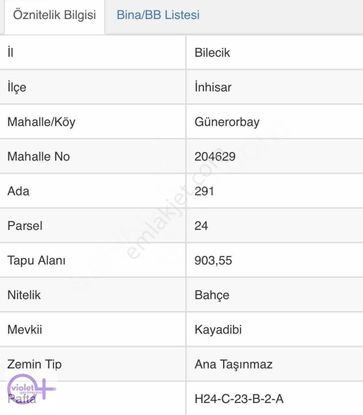Select the Zemin Tip row label
This screenshot has height=415, width=363.
34,364
